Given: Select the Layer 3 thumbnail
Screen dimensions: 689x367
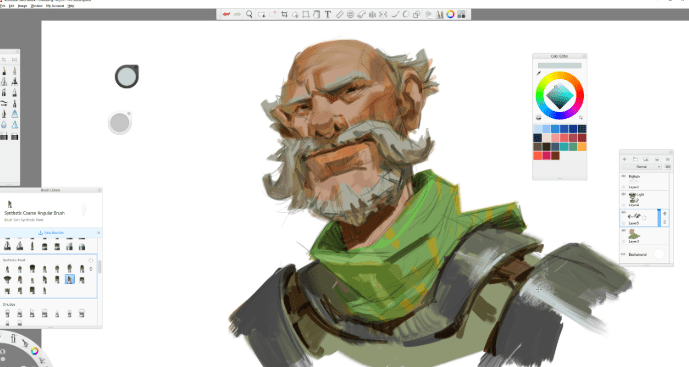Looking at the screenshot, I should pyautogui.click(x=633, y=234).
